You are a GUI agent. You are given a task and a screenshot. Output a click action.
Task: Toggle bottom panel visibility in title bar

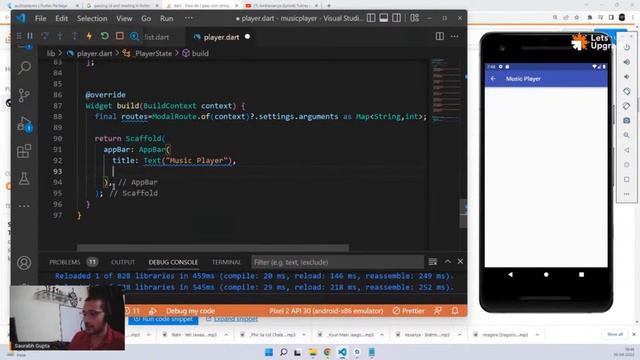[384, 18]
